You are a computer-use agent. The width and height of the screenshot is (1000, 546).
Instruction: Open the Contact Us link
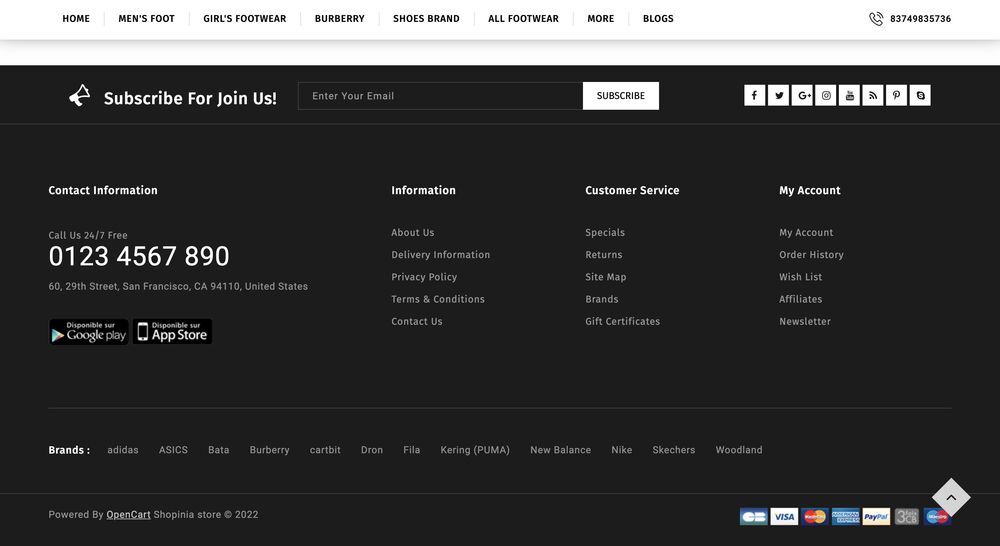pos(416,321)
